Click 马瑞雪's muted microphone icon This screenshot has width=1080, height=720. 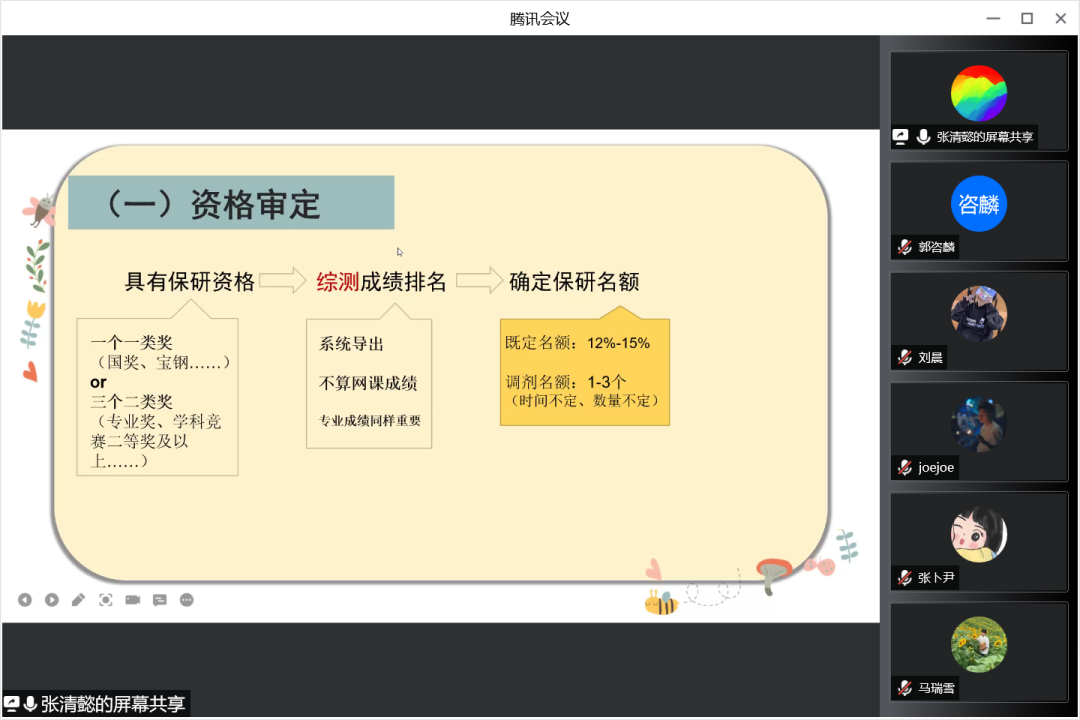click(905, 687)
